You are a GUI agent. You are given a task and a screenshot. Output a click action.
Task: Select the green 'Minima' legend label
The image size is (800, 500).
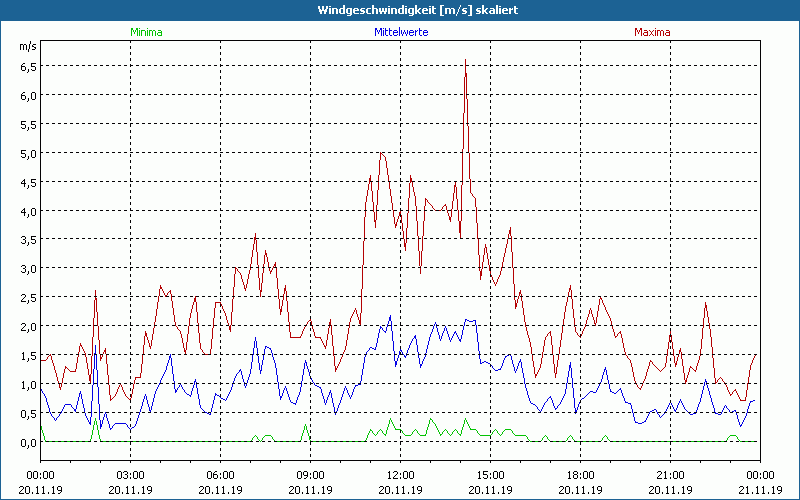click(146, 32)
